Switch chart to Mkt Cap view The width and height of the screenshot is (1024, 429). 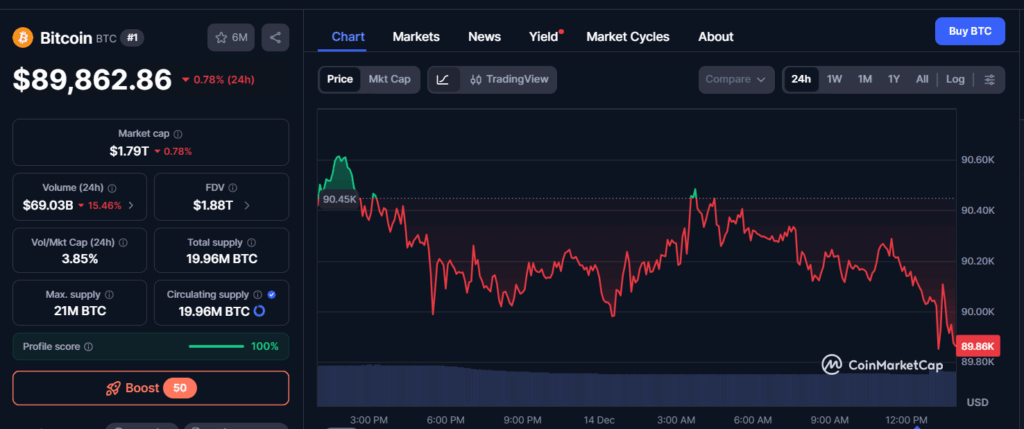[x=389, y=79]
